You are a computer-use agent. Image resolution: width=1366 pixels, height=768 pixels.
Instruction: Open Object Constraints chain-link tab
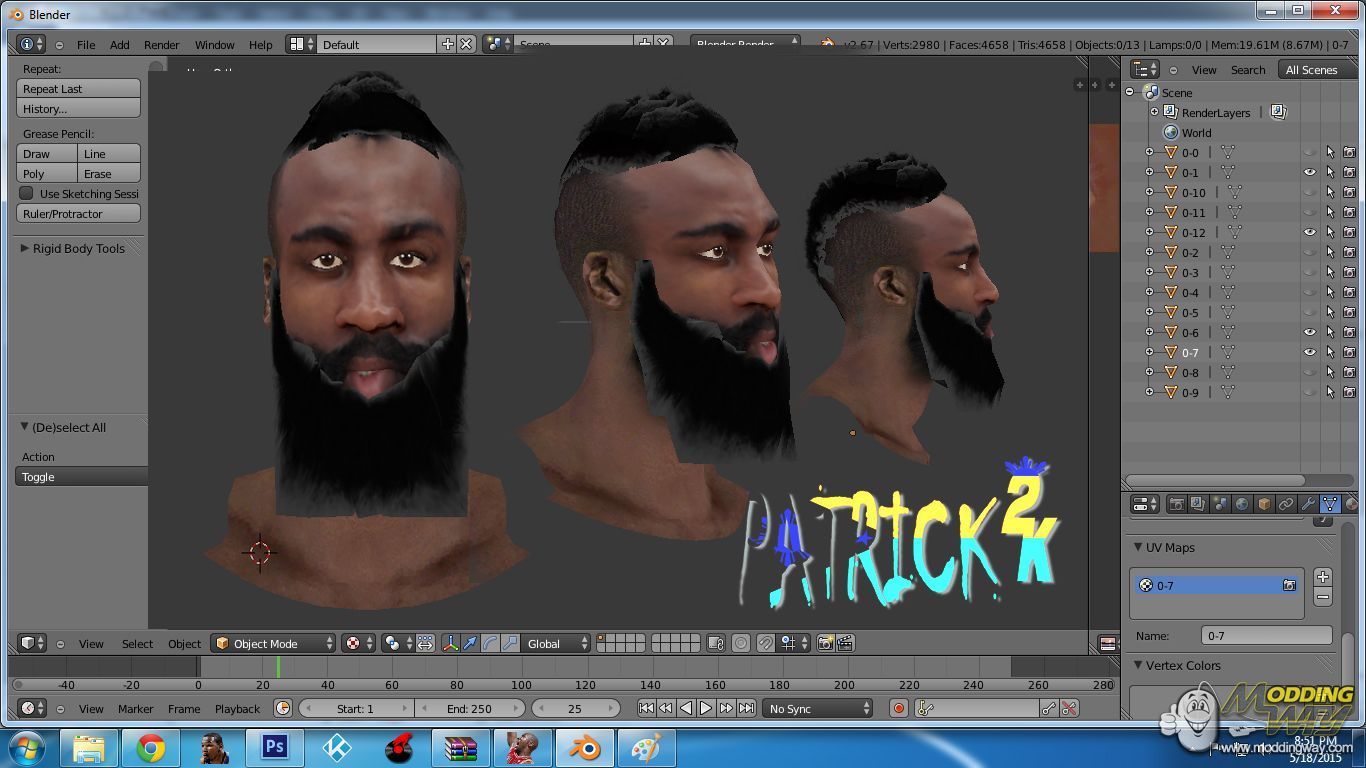click(x=1286, y=505)
